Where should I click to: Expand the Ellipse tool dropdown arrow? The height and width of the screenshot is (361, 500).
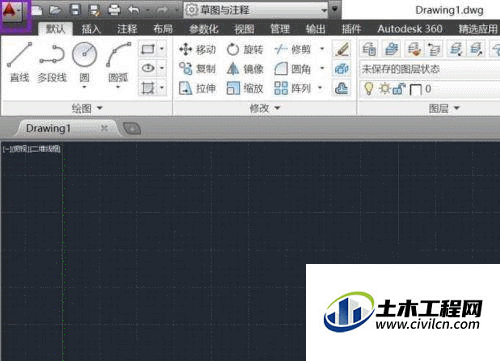click(162, 68)
